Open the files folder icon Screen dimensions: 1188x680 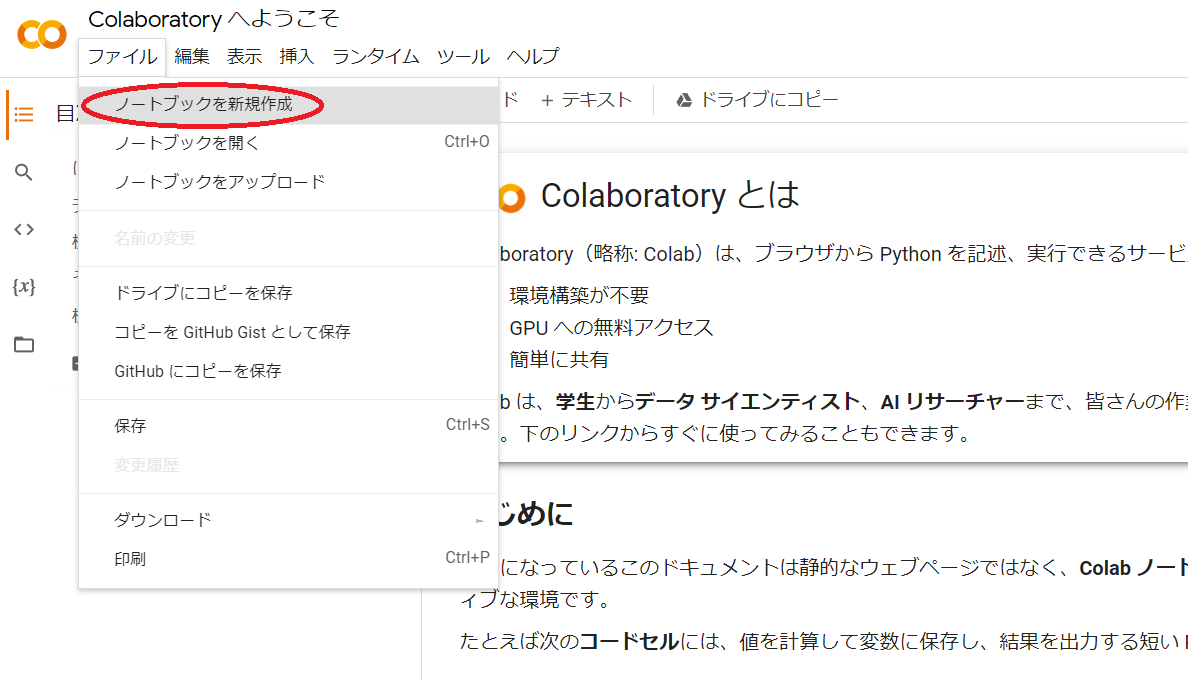(x=23, y=345)
